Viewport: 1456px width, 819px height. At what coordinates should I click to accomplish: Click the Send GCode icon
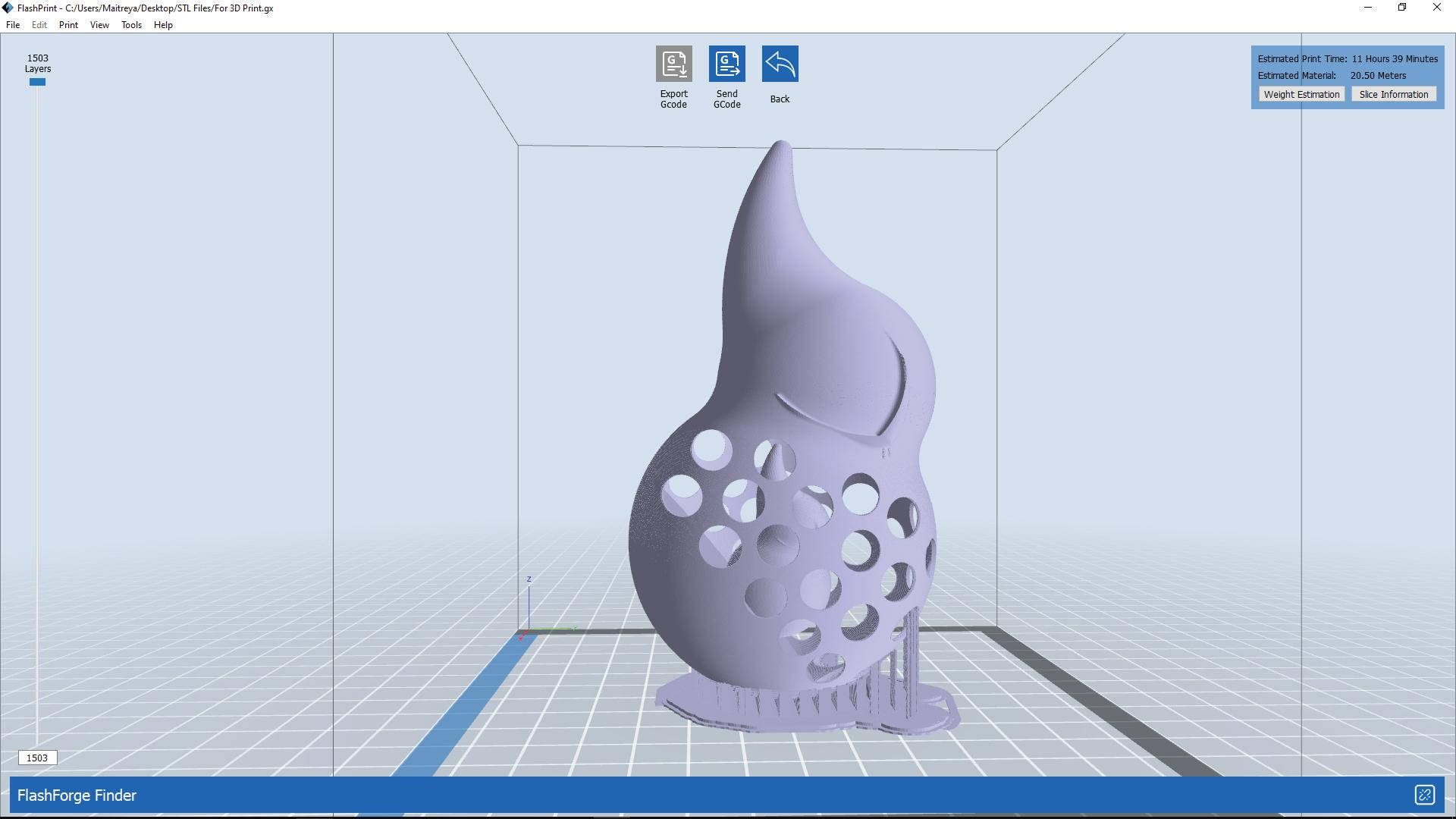point(726,64)
